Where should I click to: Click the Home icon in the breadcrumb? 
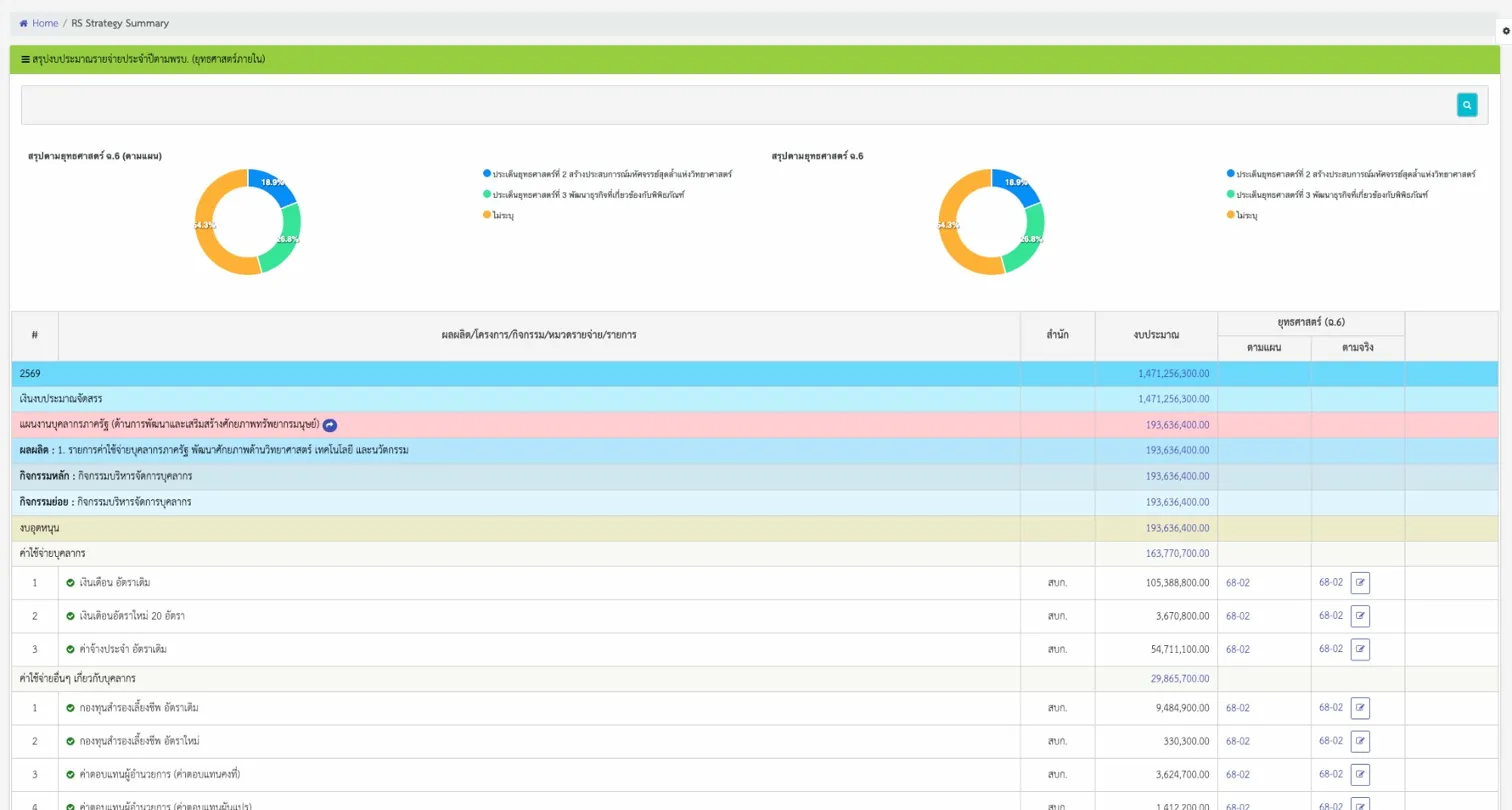click(x=23, y=23)
